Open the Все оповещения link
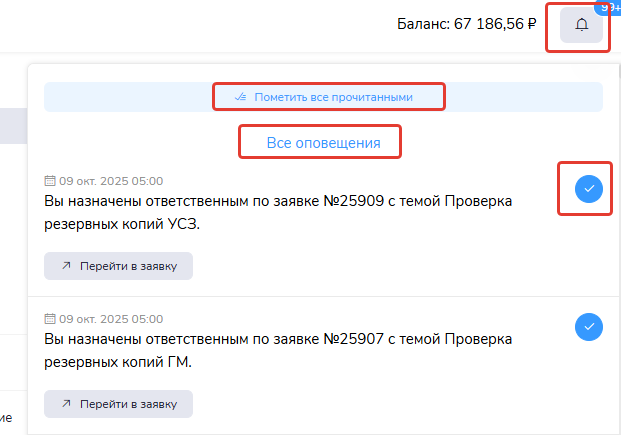 pos(323,143)
